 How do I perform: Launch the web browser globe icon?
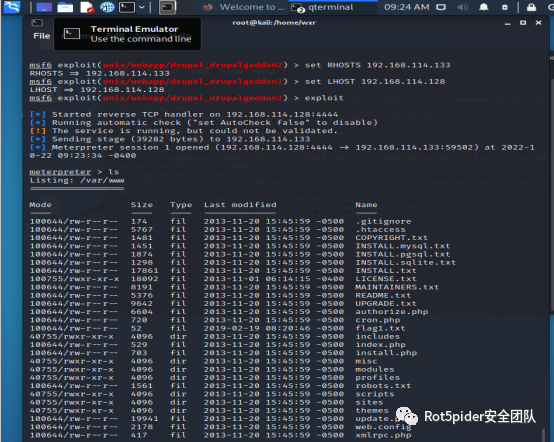click(107, 7)
